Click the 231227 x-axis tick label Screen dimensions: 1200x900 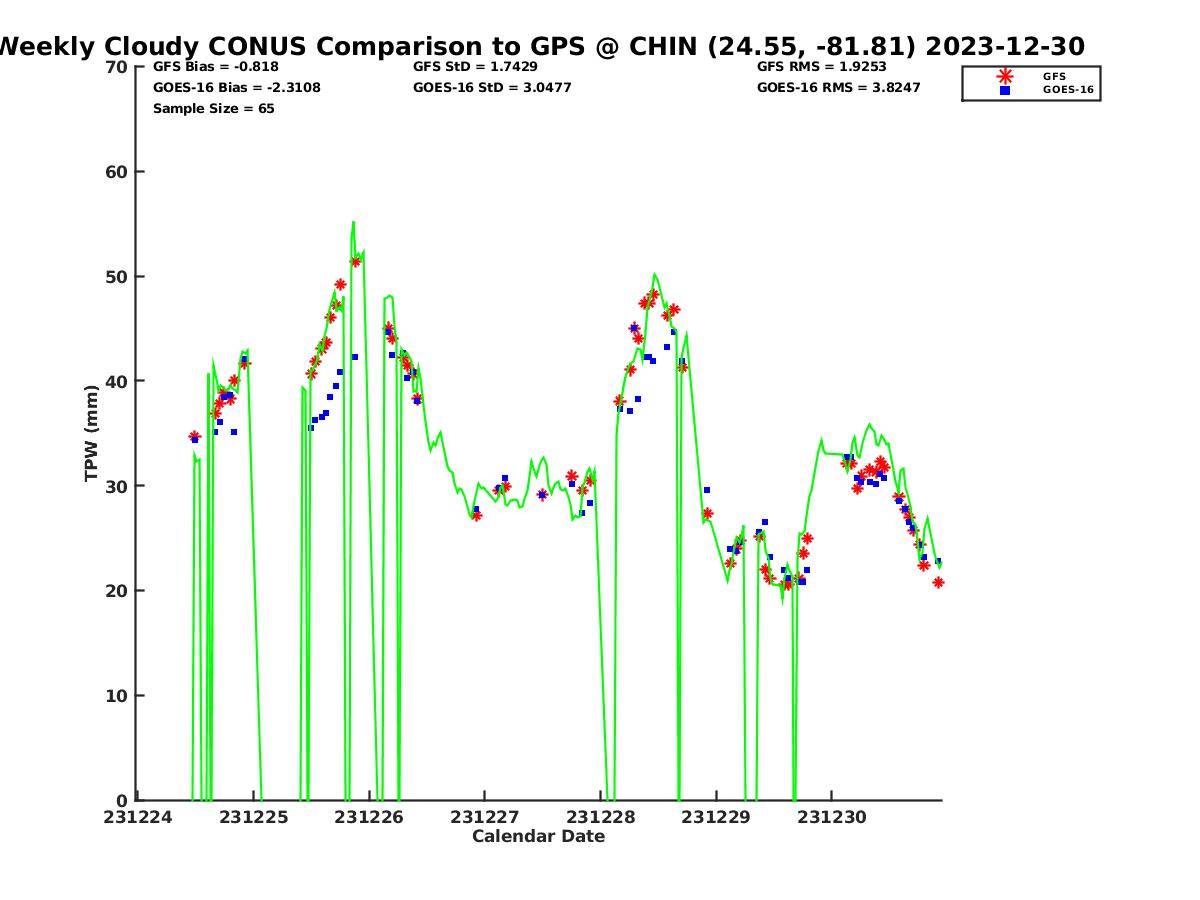[485, 817]
